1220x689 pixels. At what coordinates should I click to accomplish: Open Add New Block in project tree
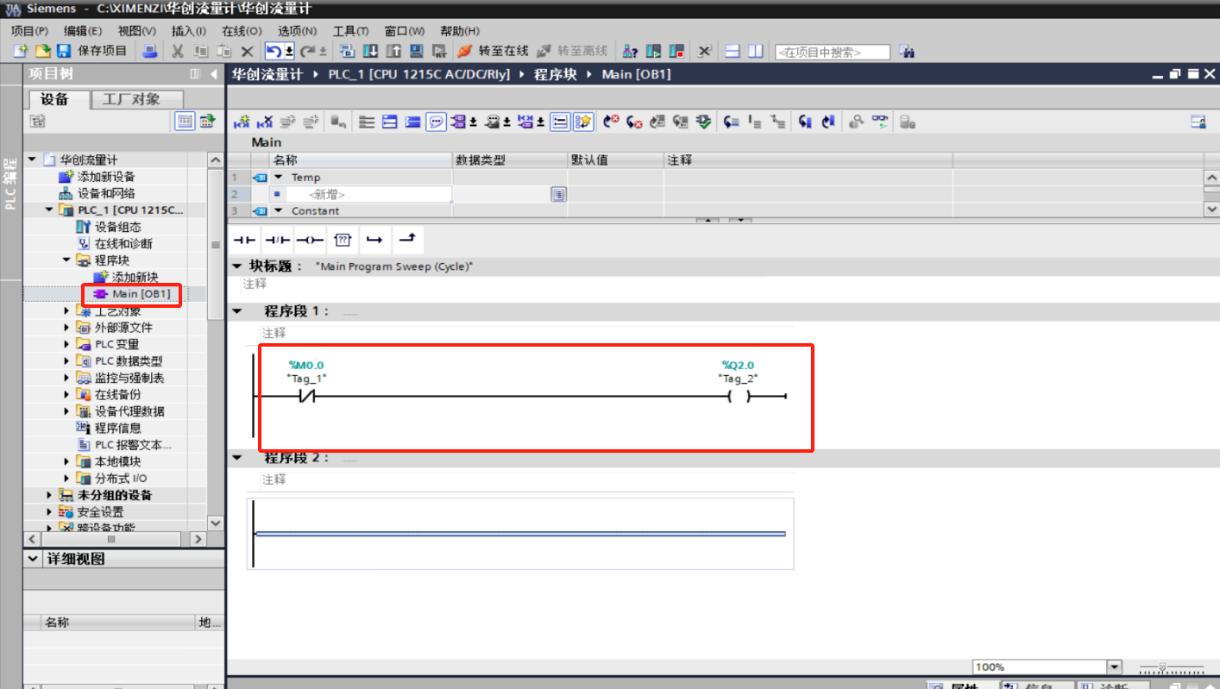pyautogui.click(x=132, y=277)
